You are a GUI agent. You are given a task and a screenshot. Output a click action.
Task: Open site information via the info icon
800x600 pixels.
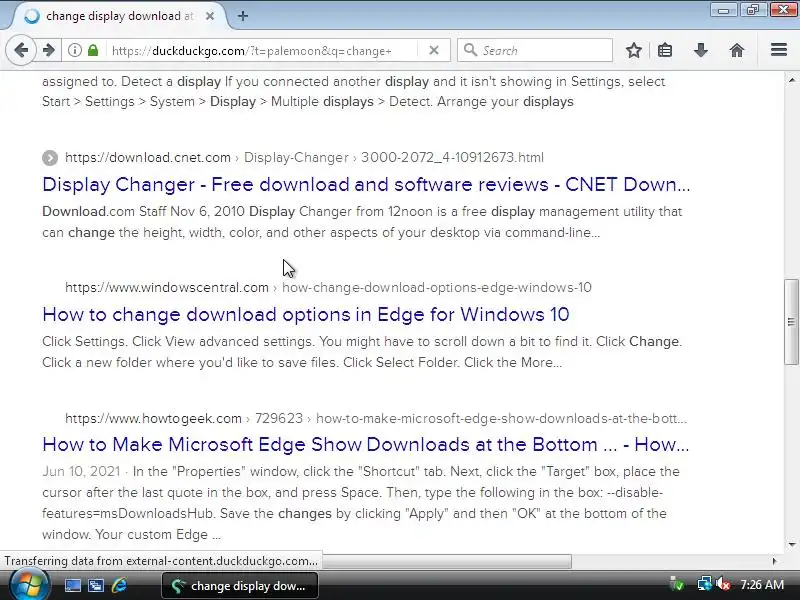tap(74, 50)
